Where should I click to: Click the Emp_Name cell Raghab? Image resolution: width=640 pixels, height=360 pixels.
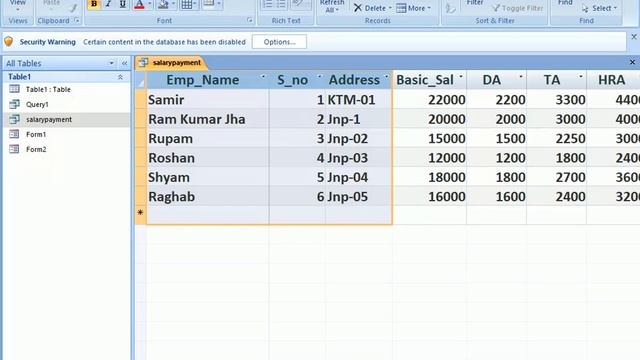[208, 197]
